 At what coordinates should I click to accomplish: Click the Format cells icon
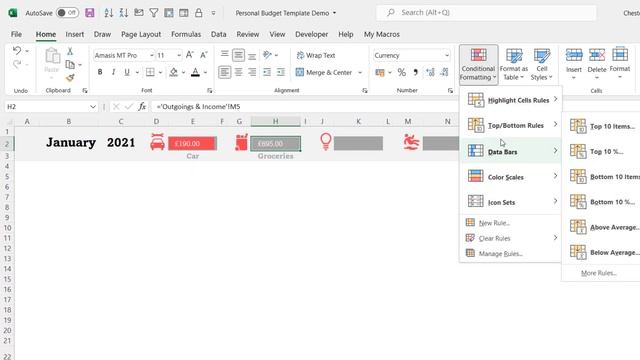click(x=620, y=54)
